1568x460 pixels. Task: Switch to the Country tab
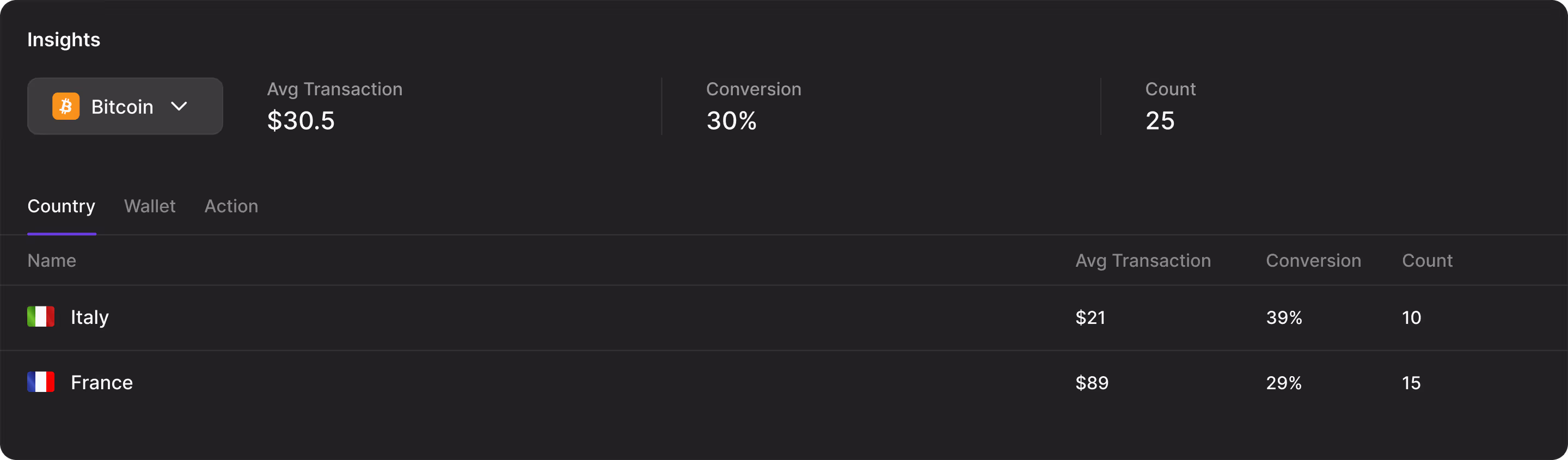tap(62, 206)
